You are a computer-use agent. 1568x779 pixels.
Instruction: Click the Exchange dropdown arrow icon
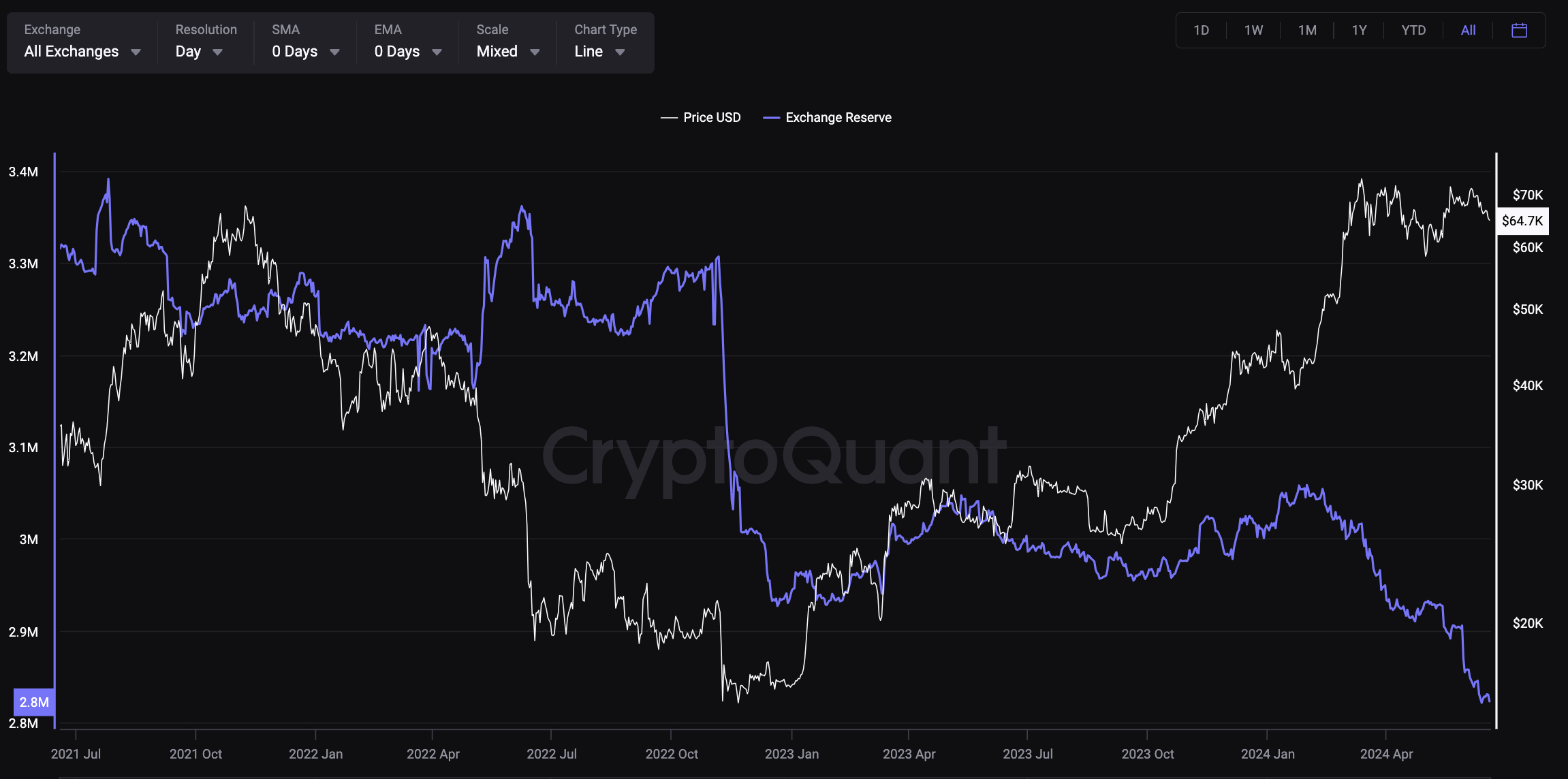pos(136,52)
